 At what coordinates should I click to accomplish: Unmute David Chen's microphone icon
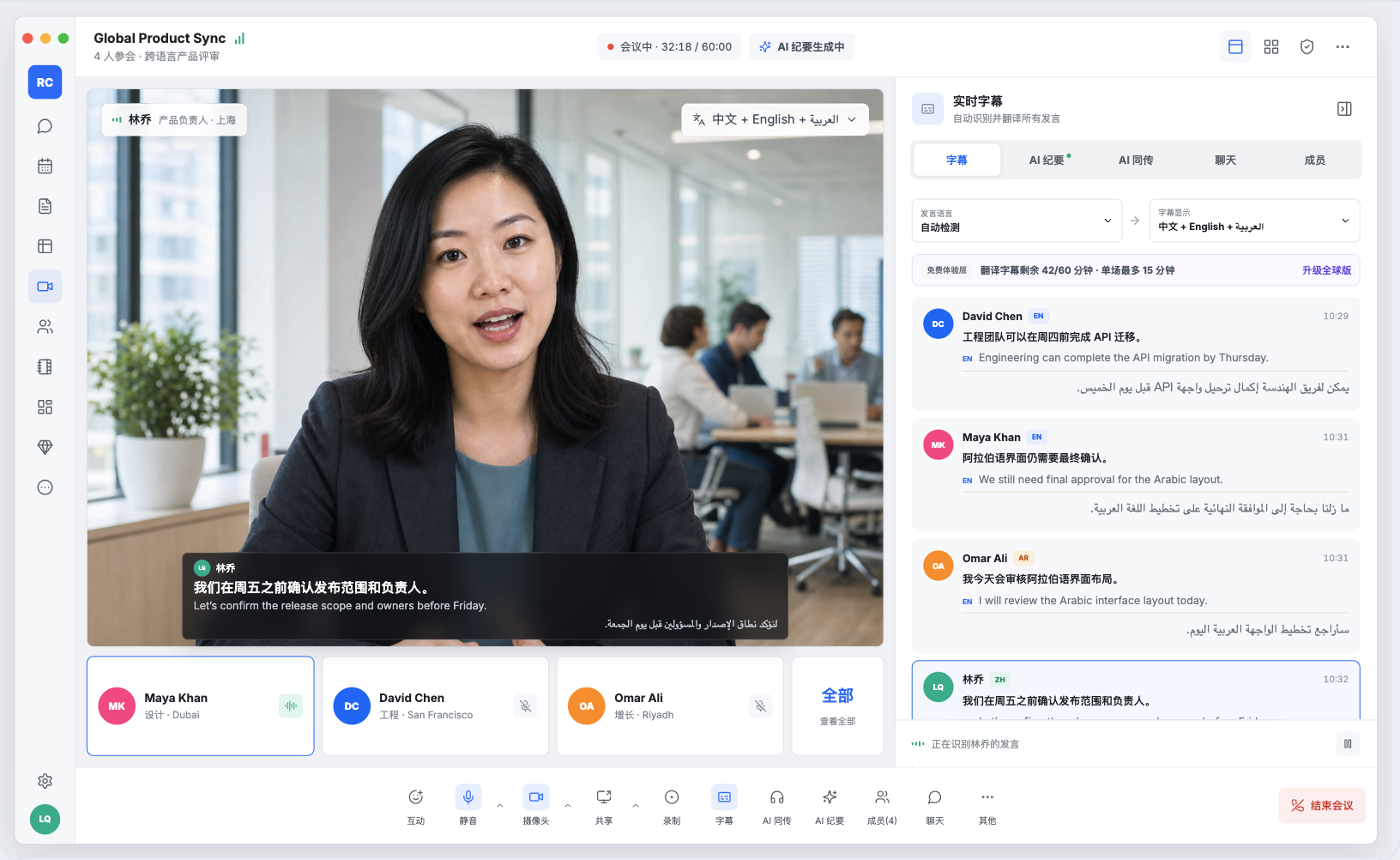click(x=526, y=706)
